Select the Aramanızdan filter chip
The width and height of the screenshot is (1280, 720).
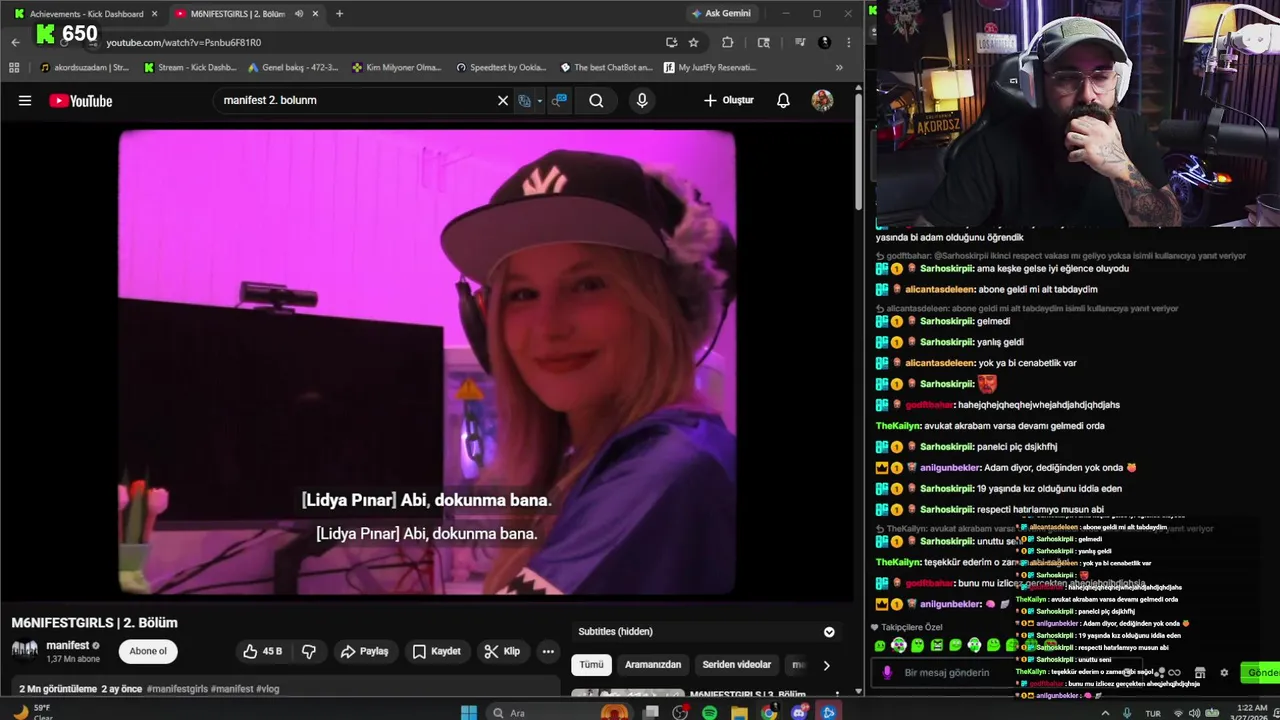pos(653,665)
